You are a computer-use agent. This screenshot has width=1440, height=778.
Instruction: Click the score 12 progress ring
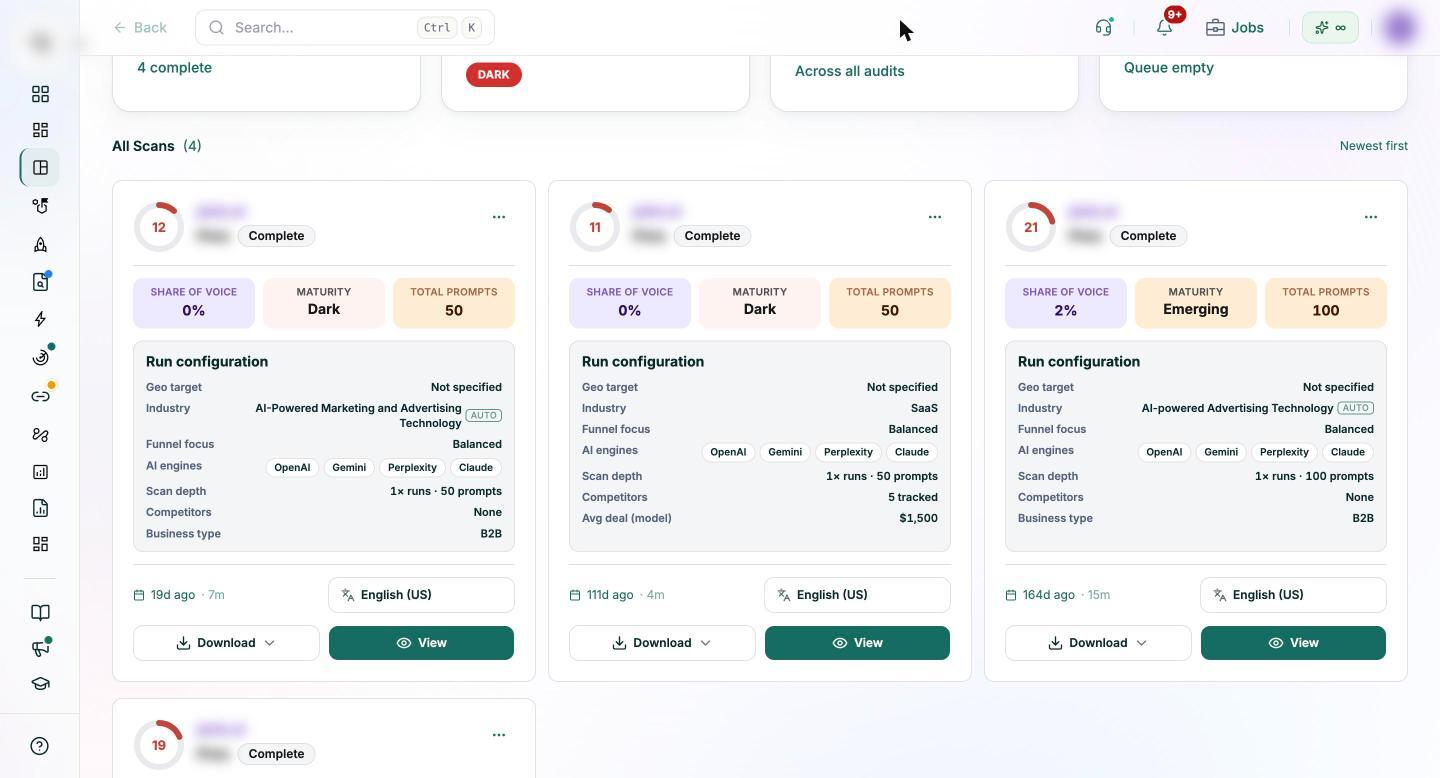[x=159, y=227]
